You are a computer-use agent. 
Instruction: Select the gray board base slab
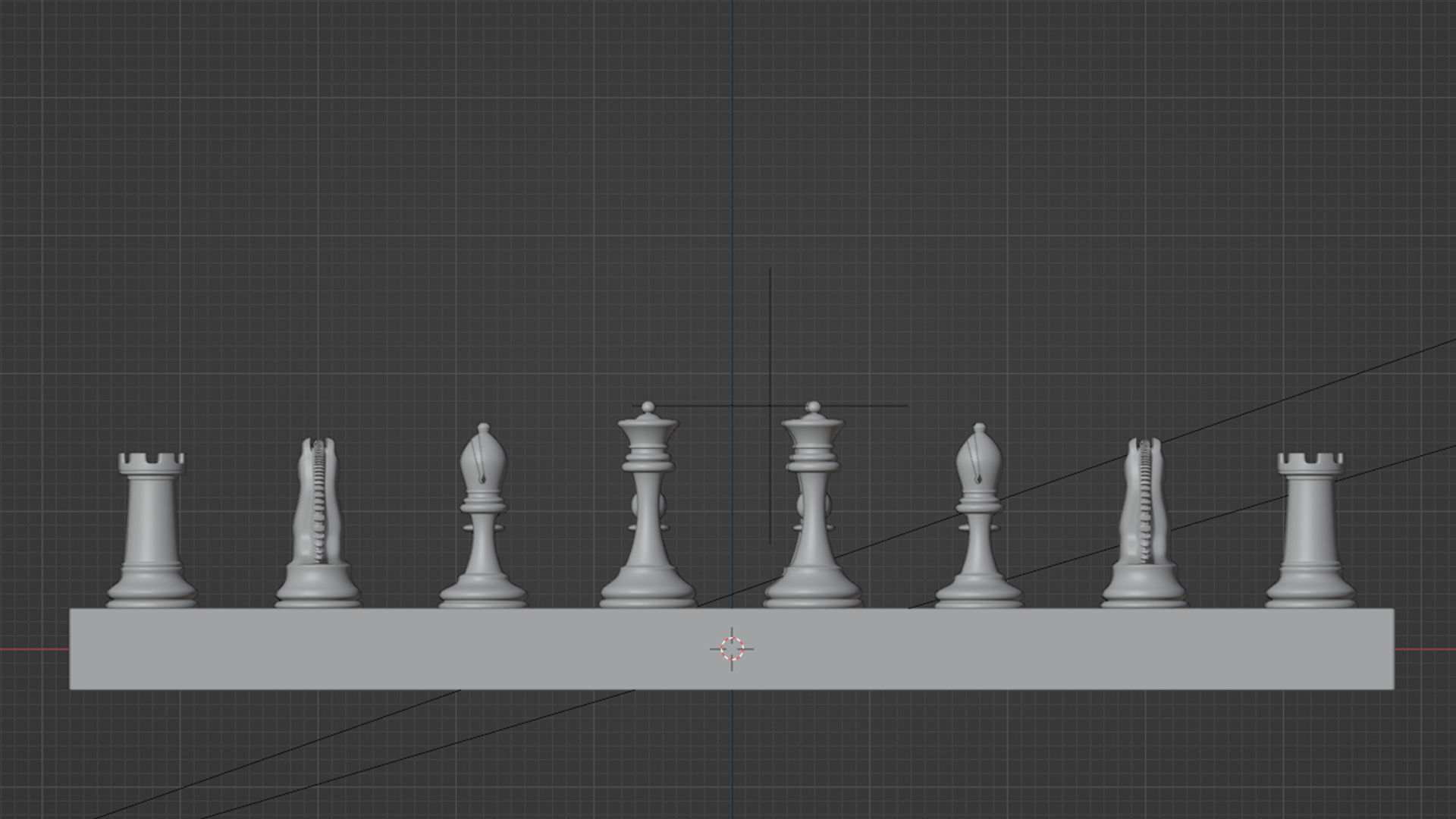point(732,649)
